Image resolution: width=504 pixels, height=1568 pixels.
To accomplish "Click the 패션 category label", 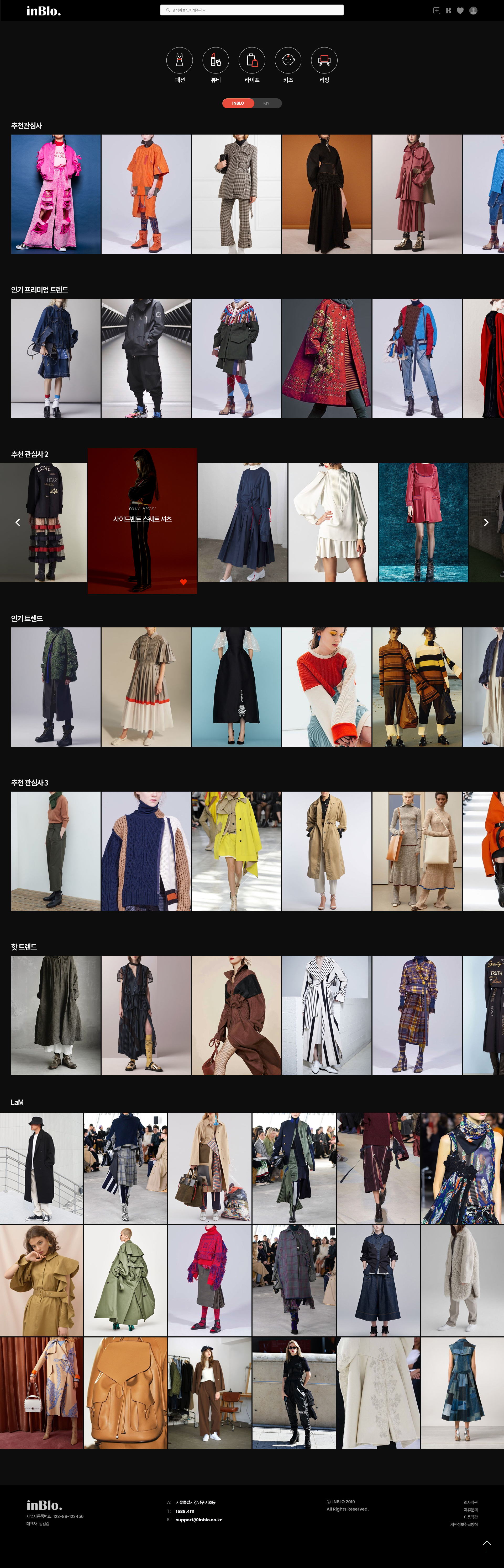I will point(180,80).
